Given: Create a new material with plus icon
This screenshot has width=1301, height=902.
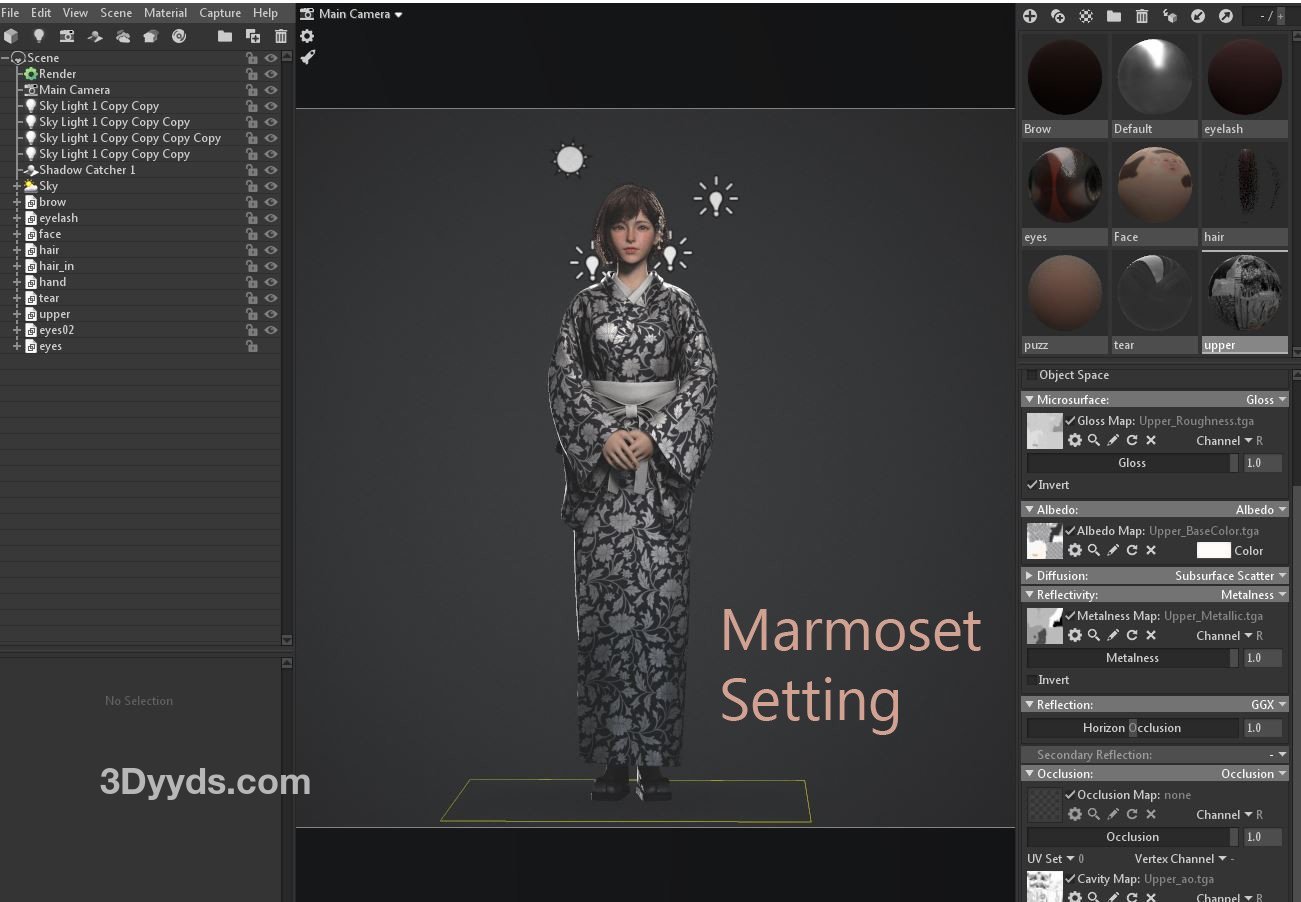Looking at the screenshot, I should (x=1030, y=16).
